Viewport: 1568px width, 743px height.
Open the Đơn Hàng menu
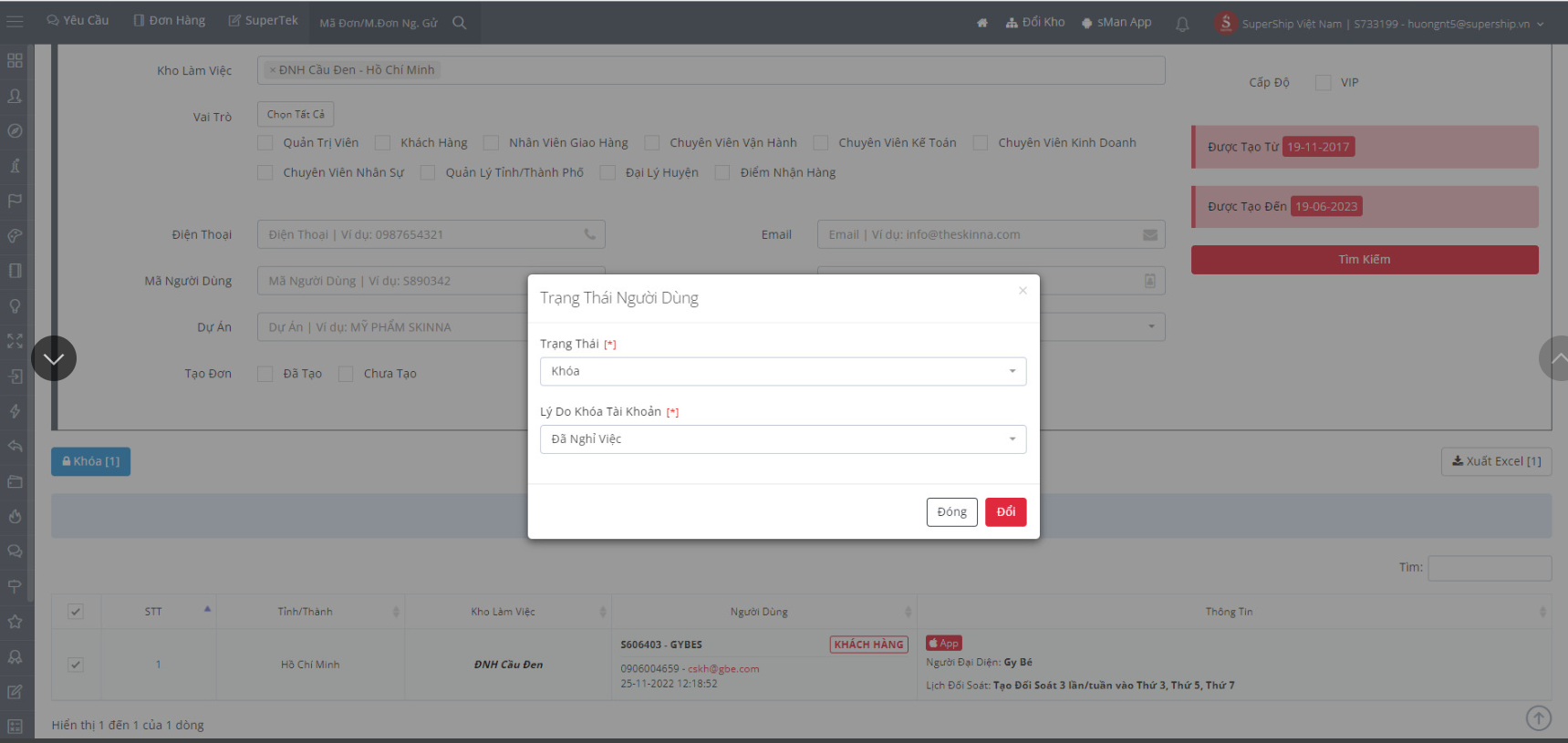(169, 20)
